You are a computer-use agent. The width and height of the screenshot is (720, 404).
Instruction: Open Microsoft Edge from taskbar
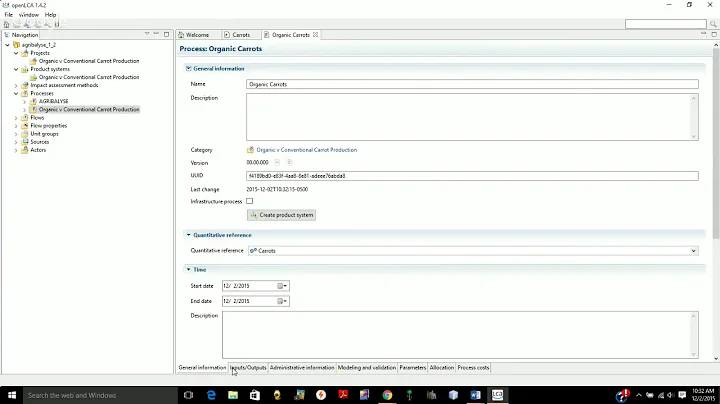coord(211,395)
